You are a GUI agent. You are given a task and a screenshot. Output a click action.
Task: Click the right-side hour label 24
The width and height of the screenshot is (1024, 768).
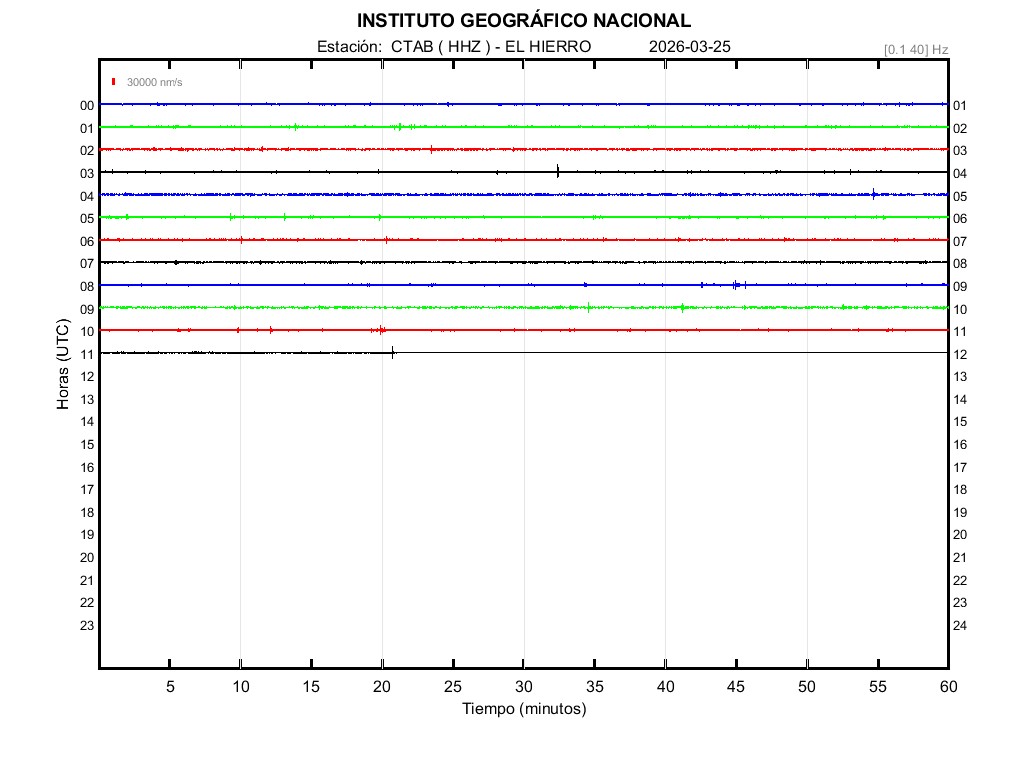(960, 626)
